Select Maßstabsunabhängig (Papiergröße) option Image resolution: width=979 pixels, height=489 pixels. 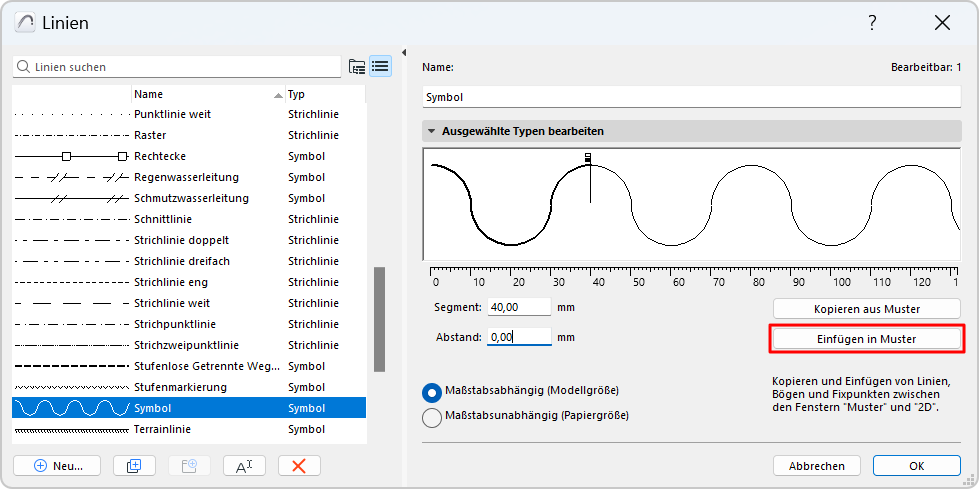[433, 418]
